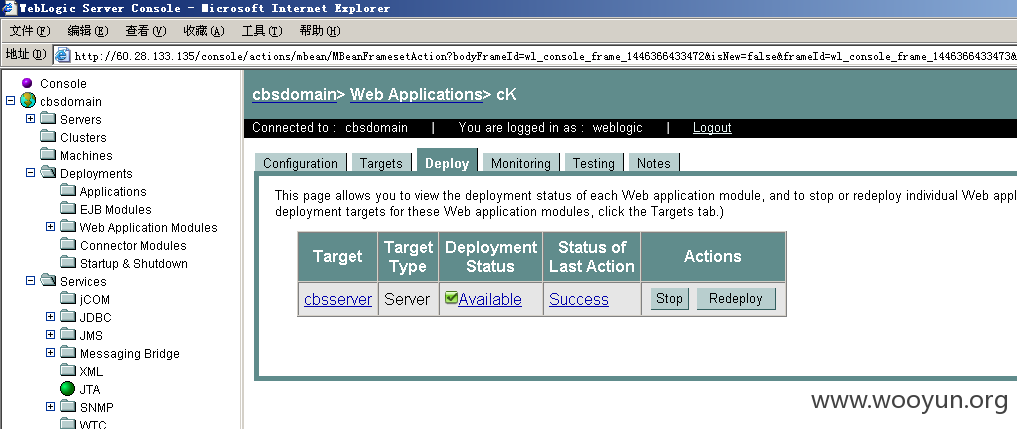
Task: Open the 查看(V) menu
Action: pos(146,31)
